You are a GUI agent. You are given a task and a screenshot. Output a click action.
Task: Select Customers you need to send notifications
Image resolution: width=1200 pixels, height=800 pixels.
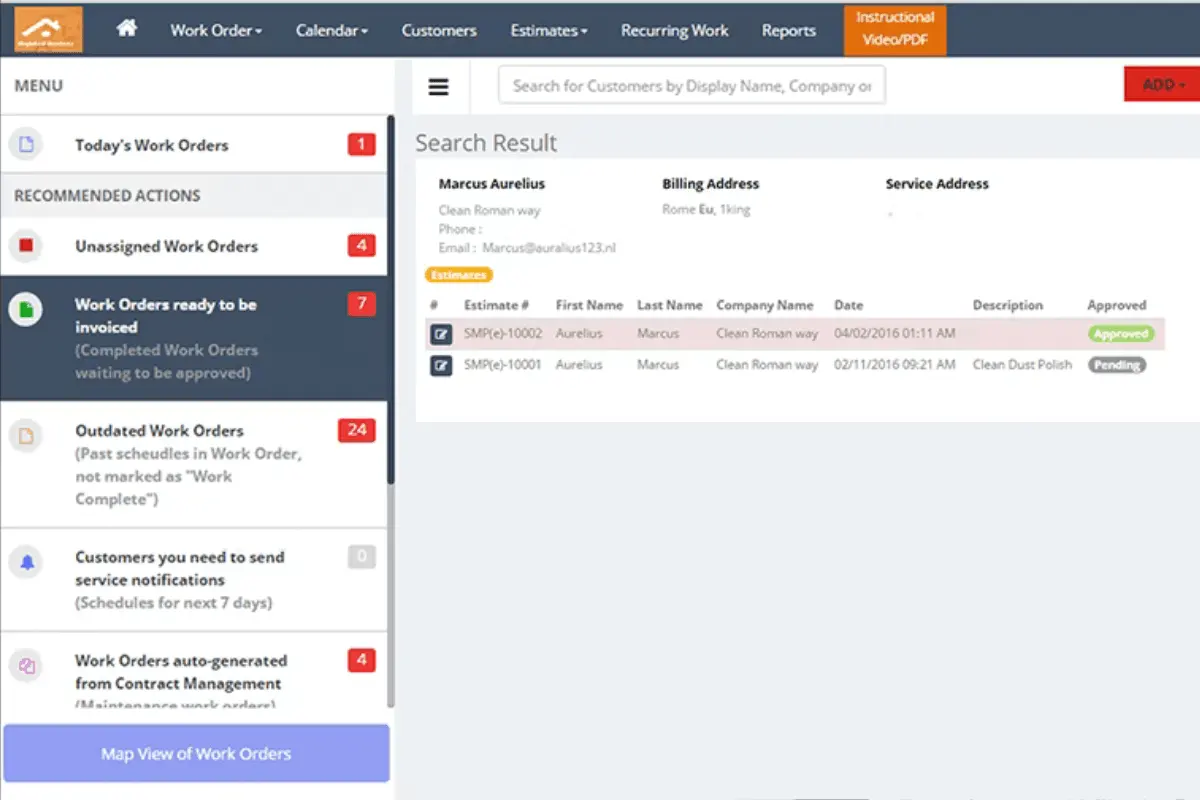pos(194,580)
